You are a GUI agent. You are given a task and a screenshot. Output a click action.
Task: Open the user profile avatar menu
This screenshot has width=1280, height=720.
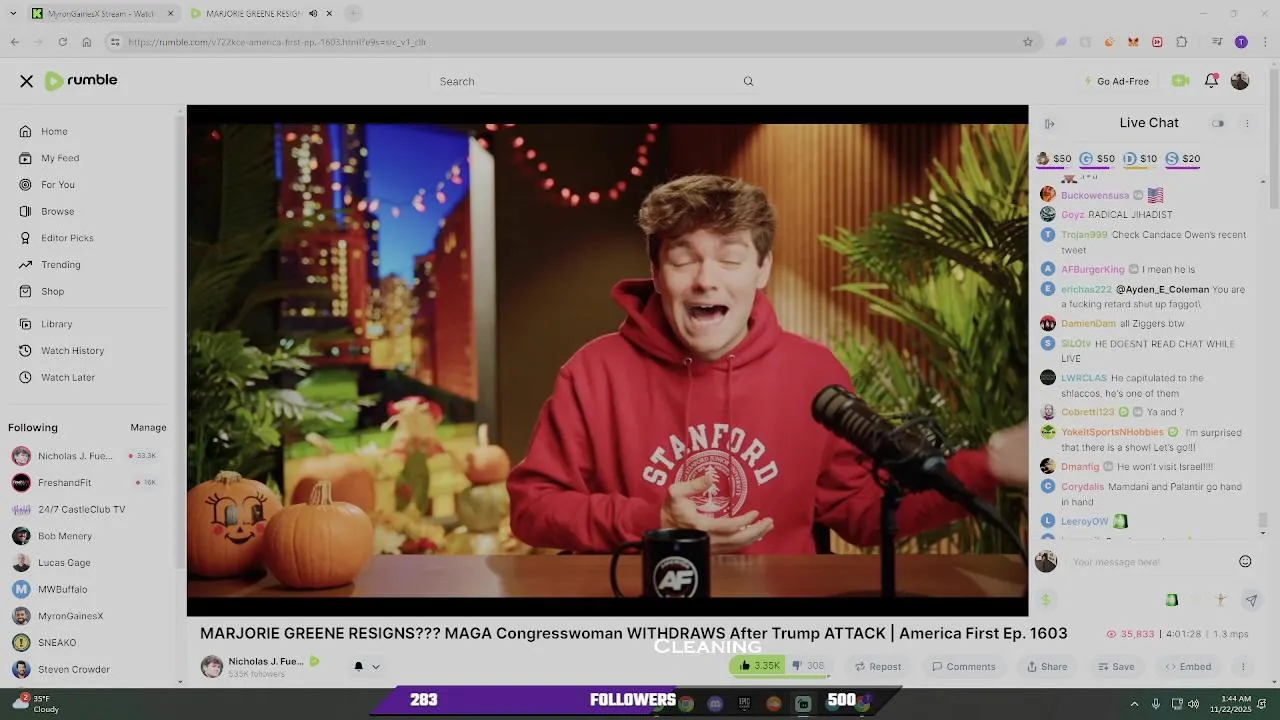coord(1240,81)
